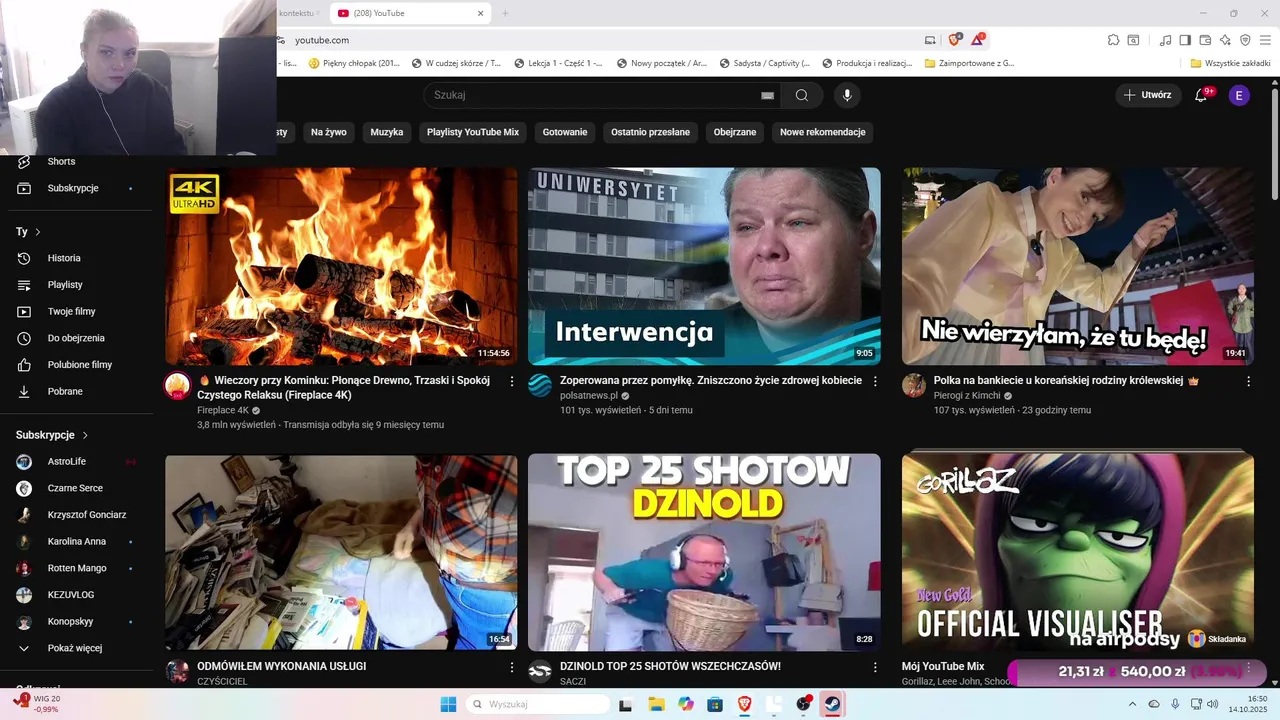Select the Na żywo filter chip
The image size is (1280, 720).
tap(328, 132)
